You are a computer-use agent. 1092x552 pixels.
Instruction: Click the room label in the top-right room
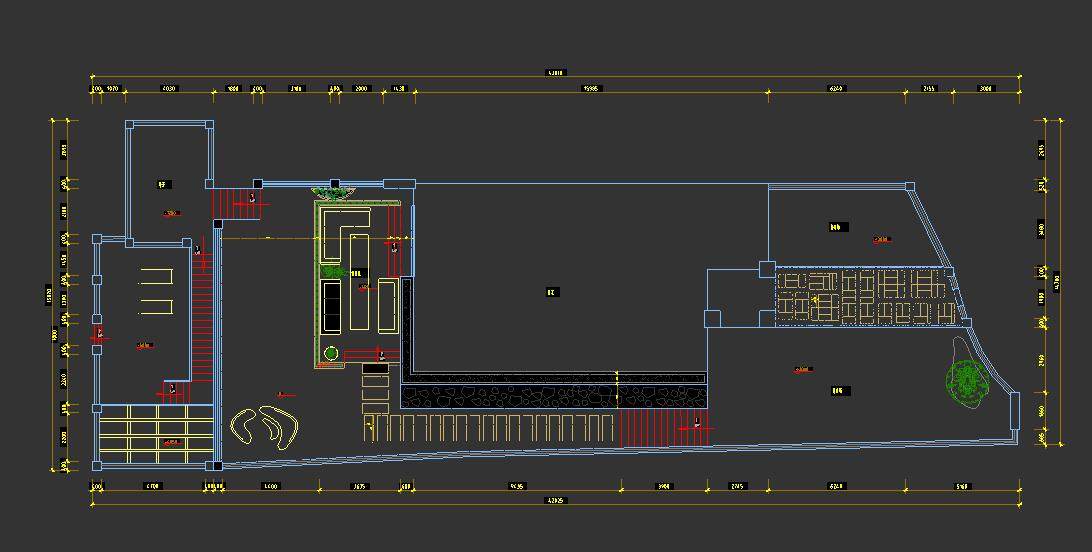[838, 227]
